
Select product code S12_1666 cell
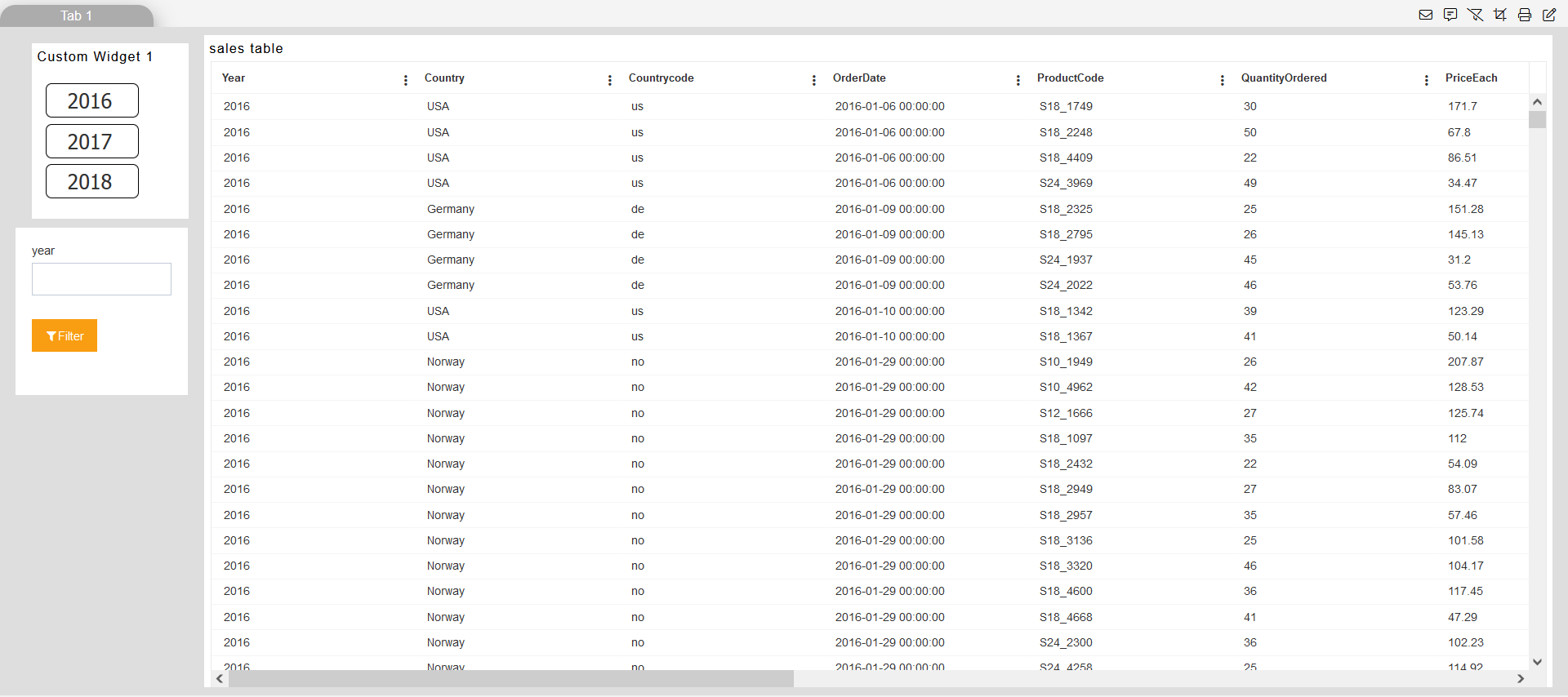coord(1066,413)
